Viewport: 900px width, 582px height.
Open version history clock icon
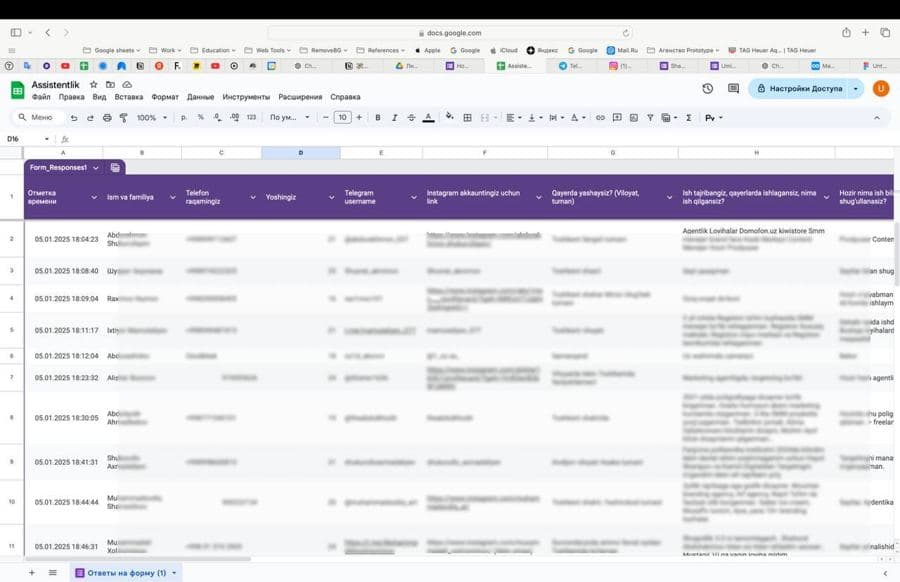click(707, 88)
